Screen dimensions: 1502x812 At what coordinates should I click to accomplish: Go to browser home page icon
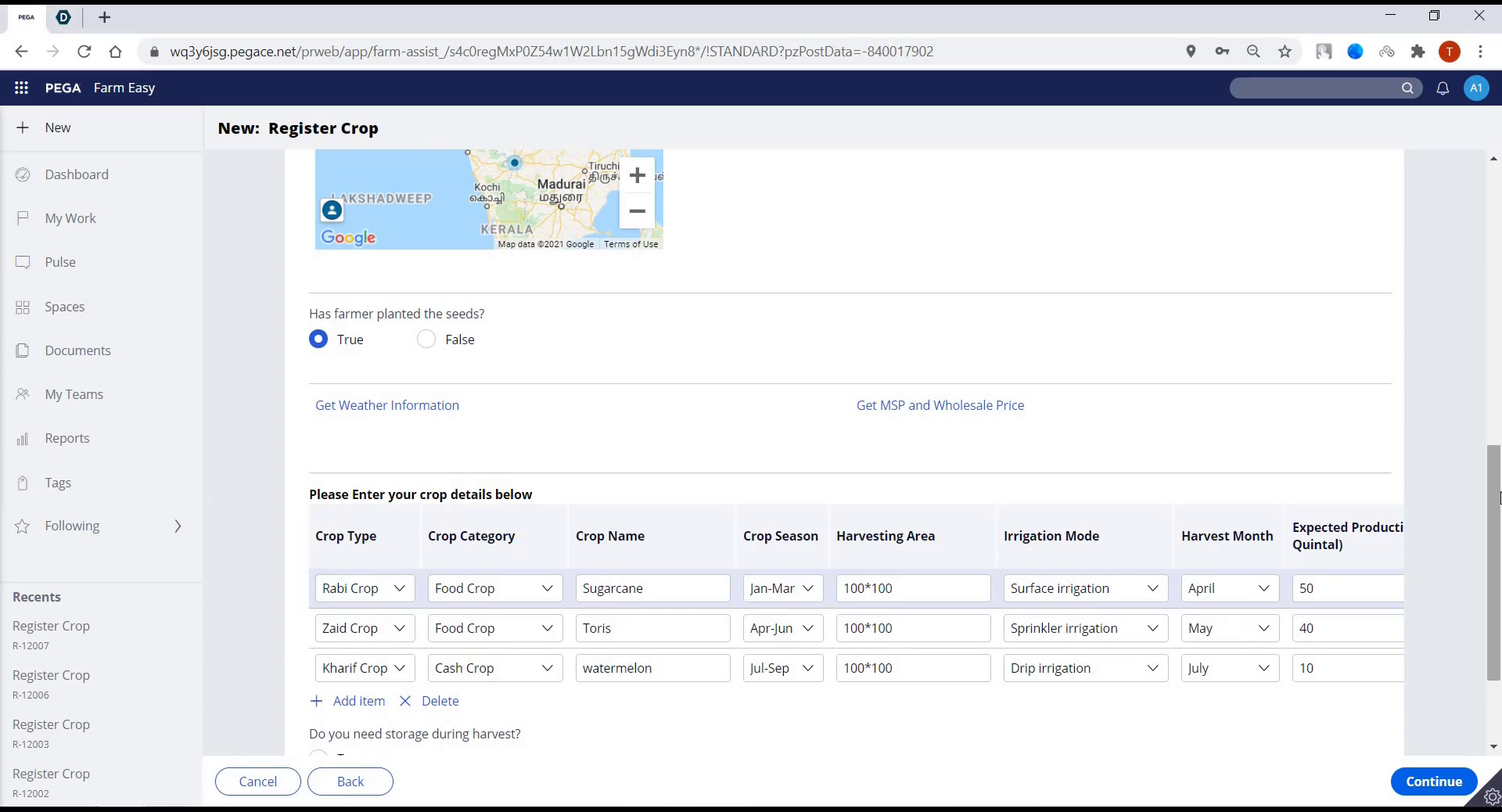click(x=116, y=52)
